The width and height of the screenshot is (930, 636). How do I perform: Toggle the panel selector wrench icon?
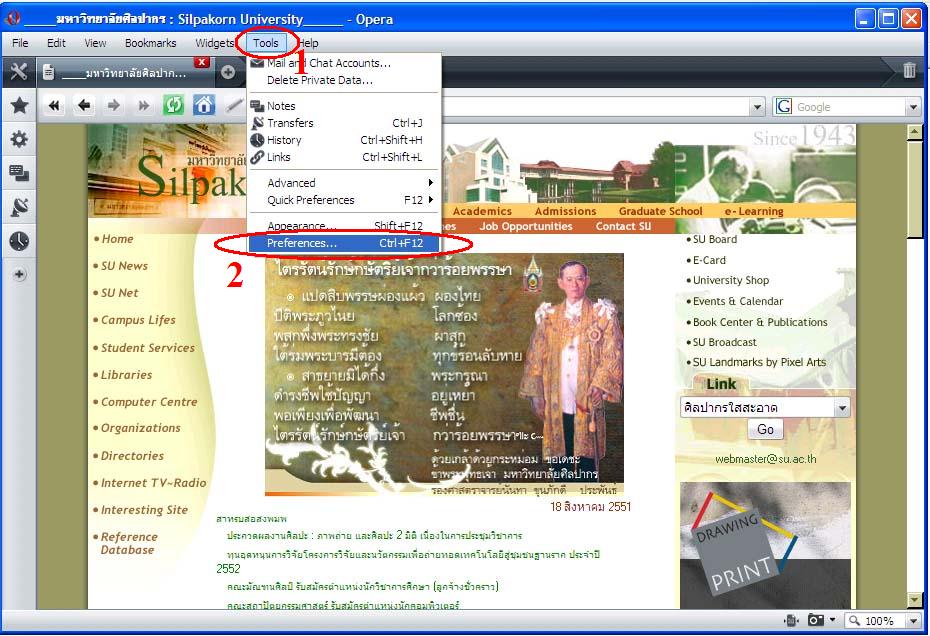point(19,72)
